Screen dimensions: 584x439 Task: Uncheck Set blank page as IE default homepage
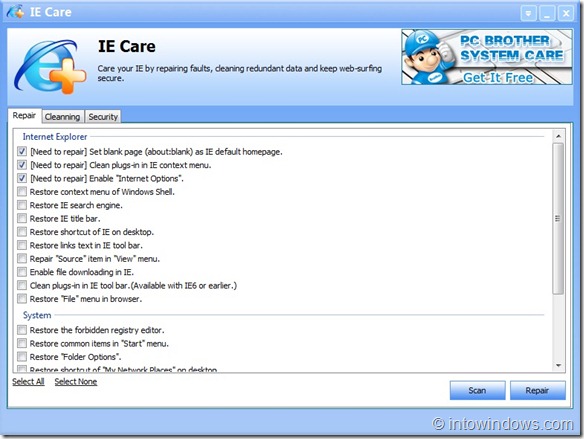click(x=22, y=151)
